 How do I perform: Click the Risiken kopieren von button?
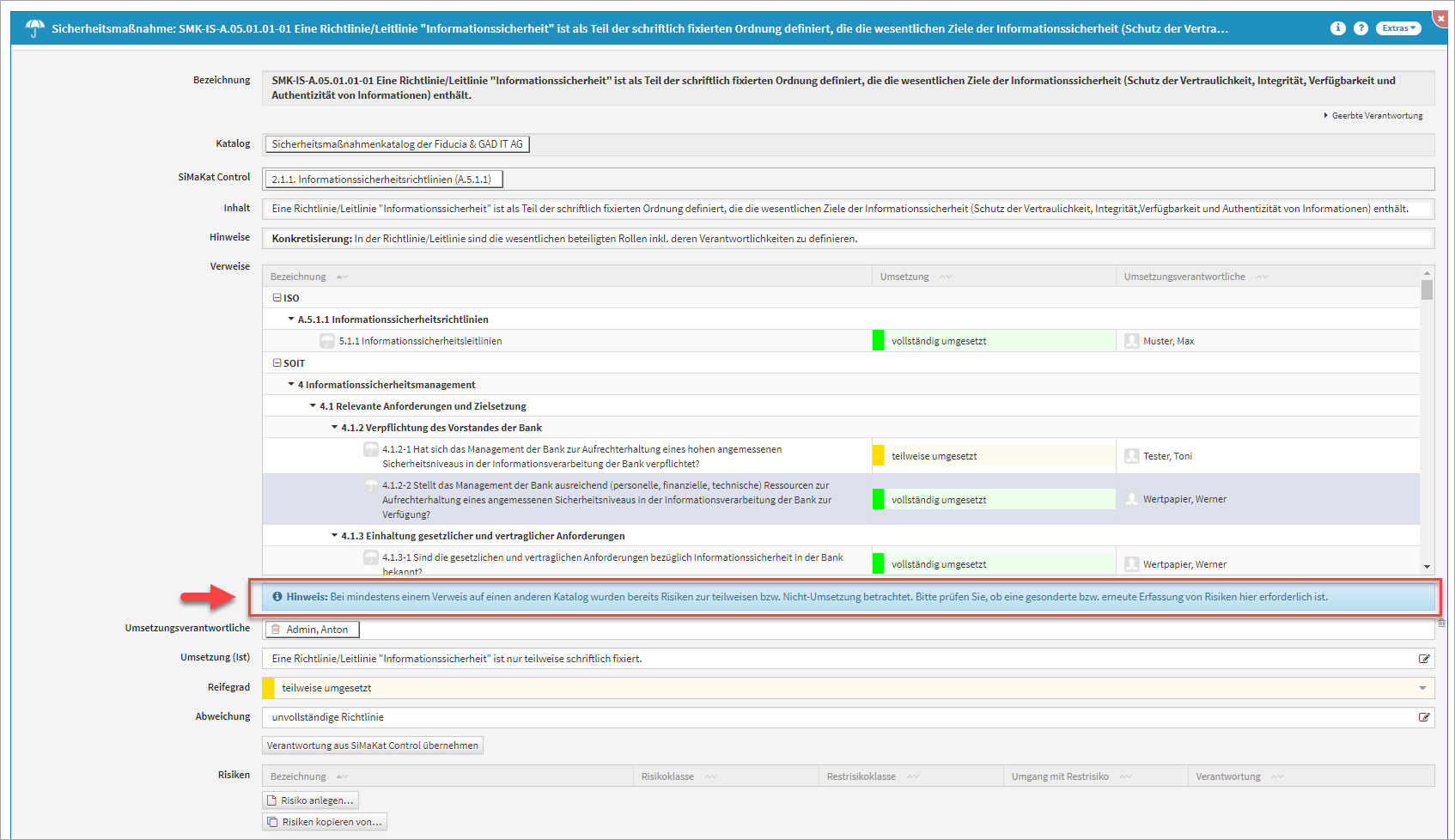(x=325, y=822)
